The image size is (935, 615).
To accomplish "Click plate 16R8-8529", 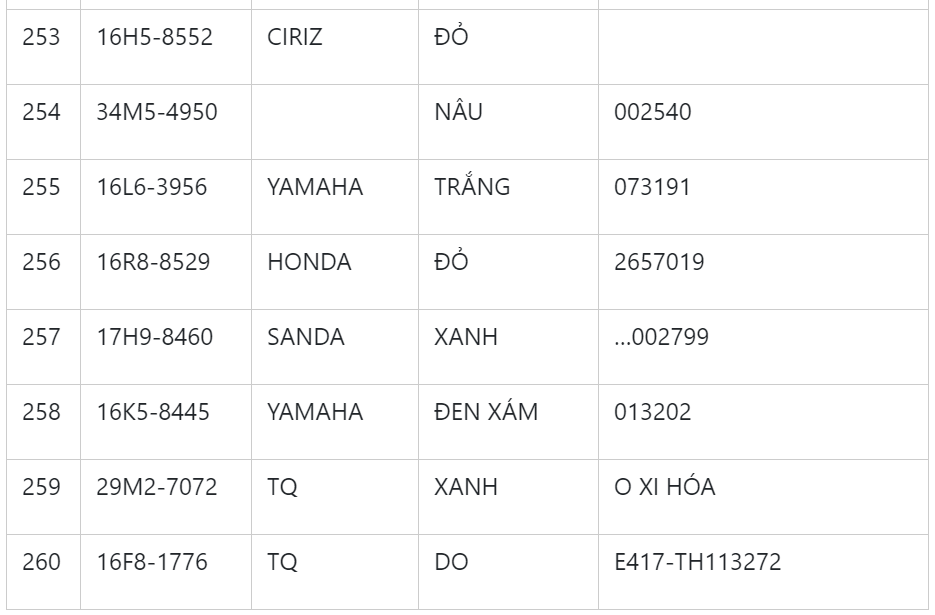I will pyautogui.click(x=153, y=262).
